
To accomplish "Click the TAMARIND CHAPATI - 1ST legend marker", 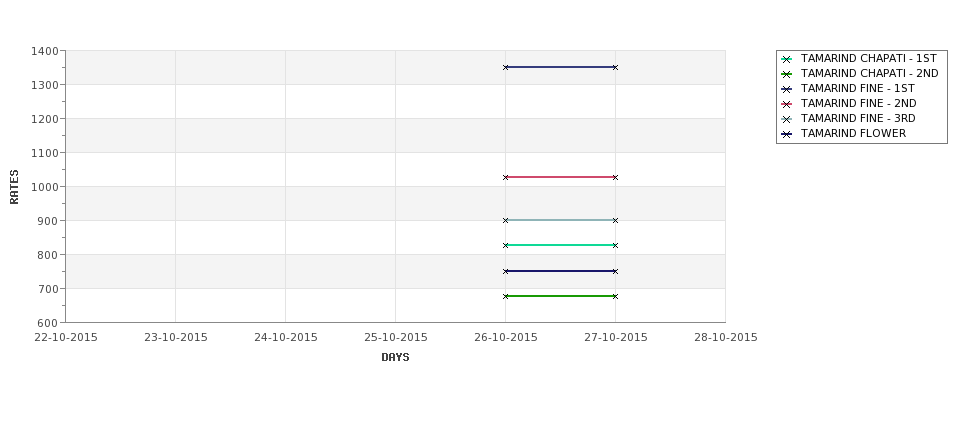I will point(787,59).
